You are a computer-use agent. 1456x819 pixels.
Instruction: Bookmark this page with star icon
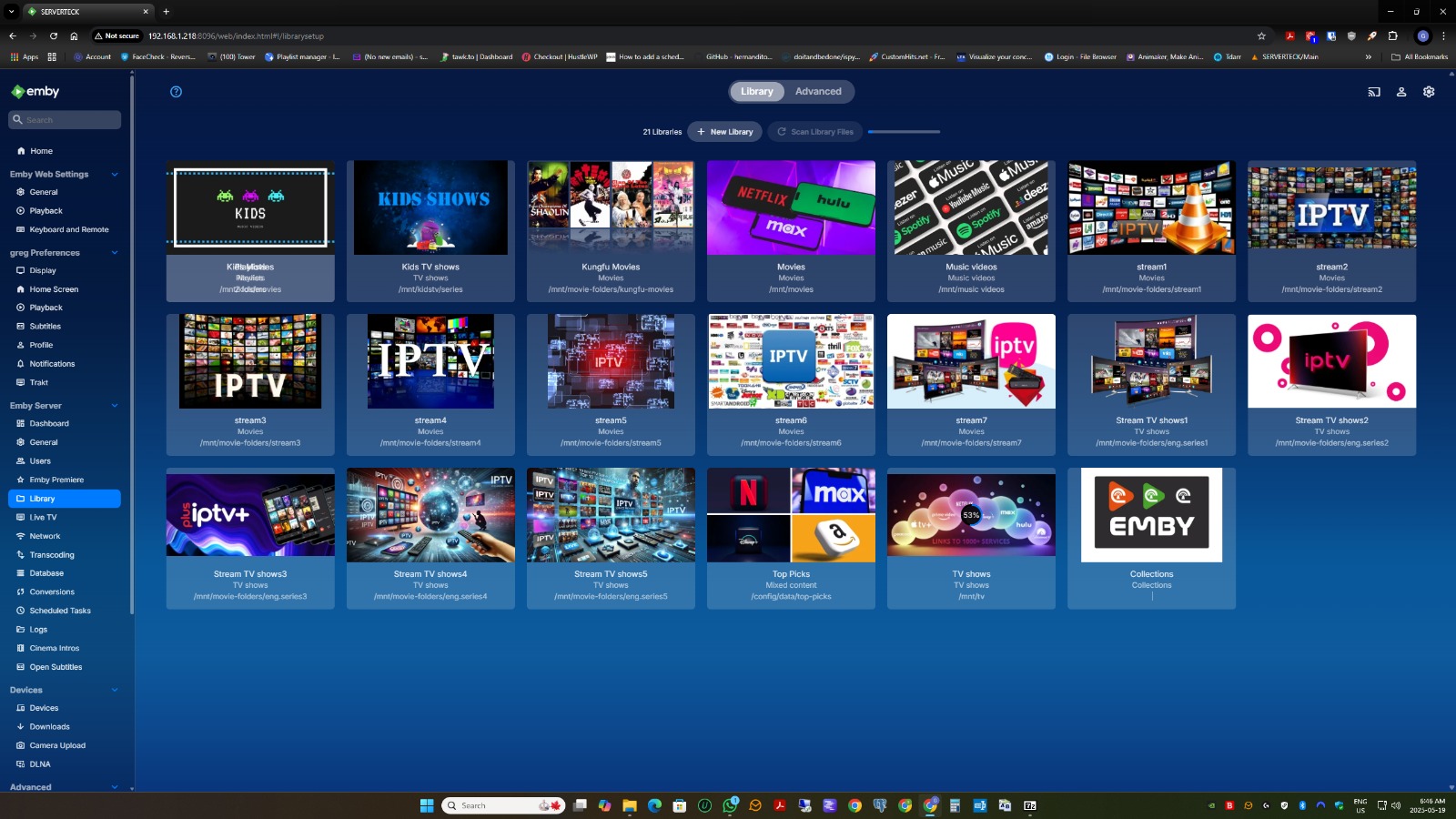(1261, 36)
